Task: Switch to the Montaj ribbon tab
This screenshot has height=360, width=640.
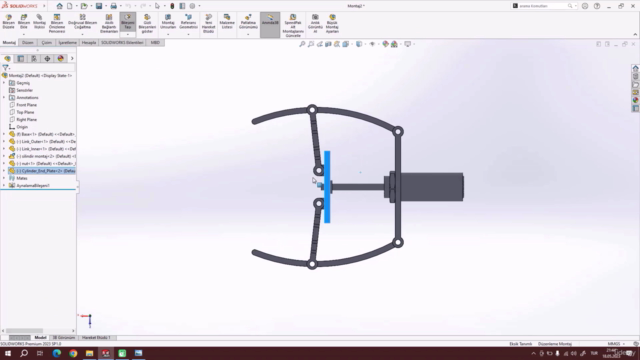Action: pyautogui.click(x=9, y=42)
